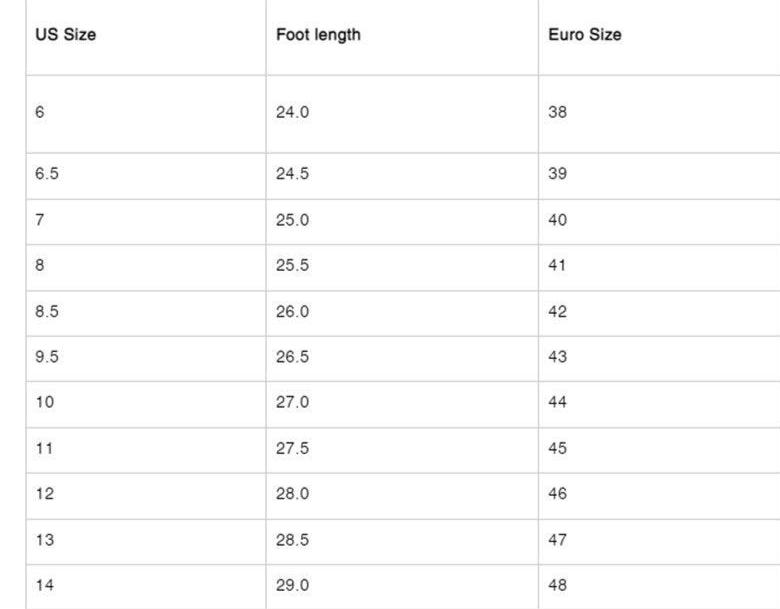Select the US size 8.5 cell

(146, 313)
